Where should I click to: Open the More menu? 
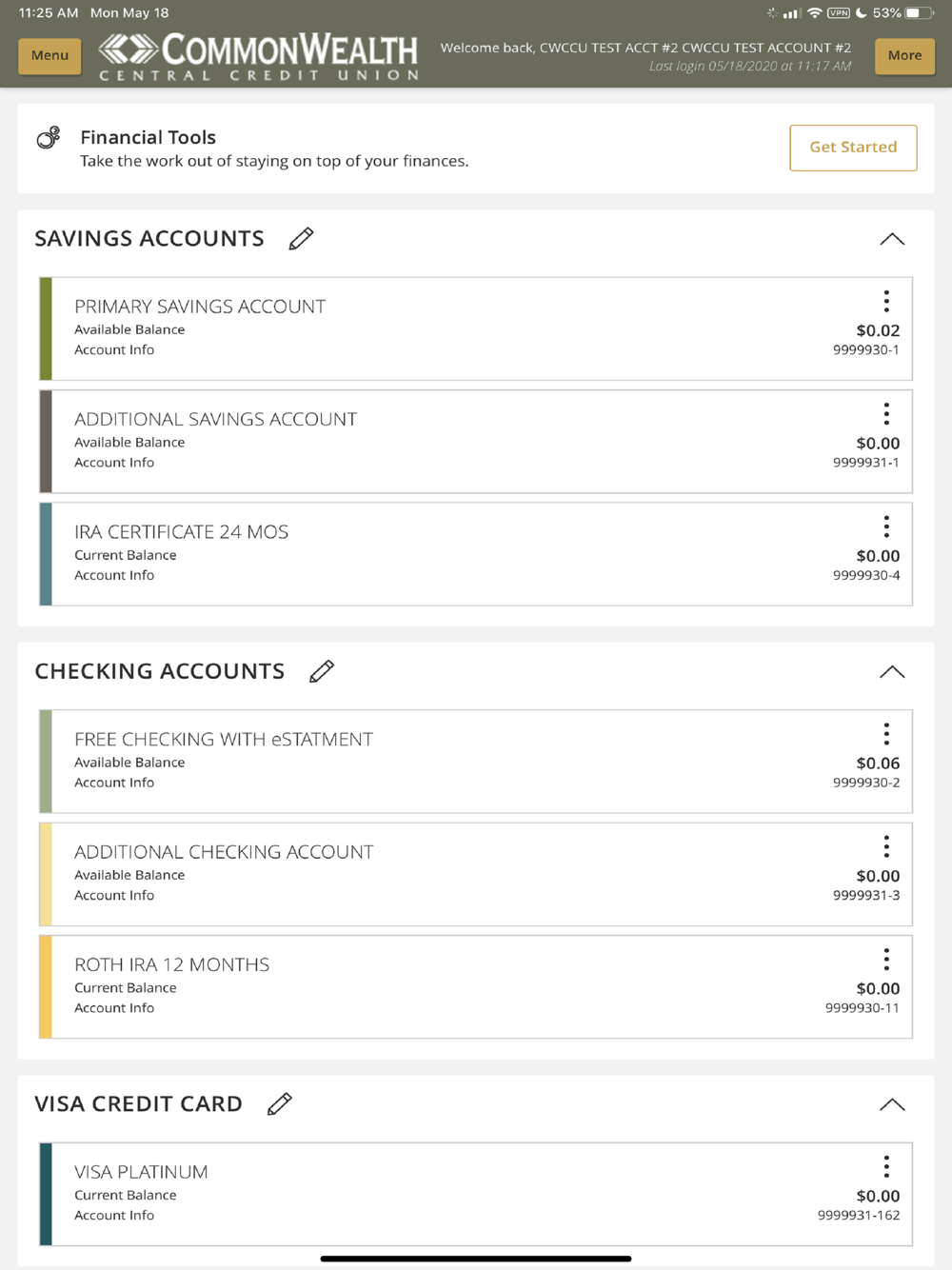click(x=904, y=55)
